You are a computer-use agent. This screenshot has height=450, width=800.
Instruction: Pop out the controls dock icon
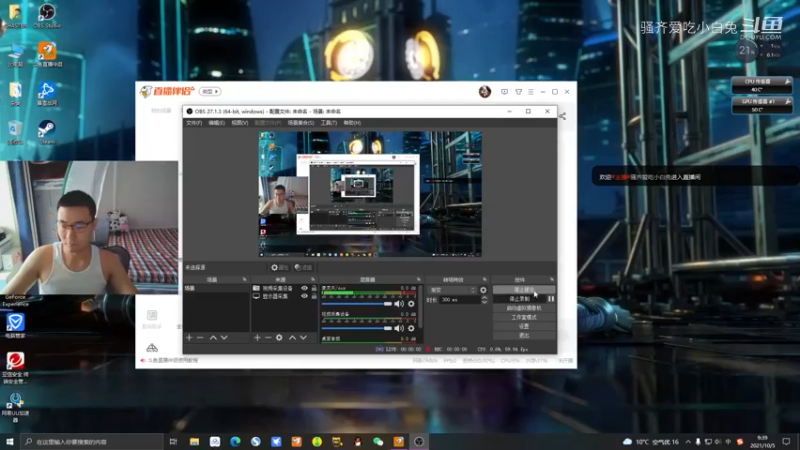coord(552,280)
